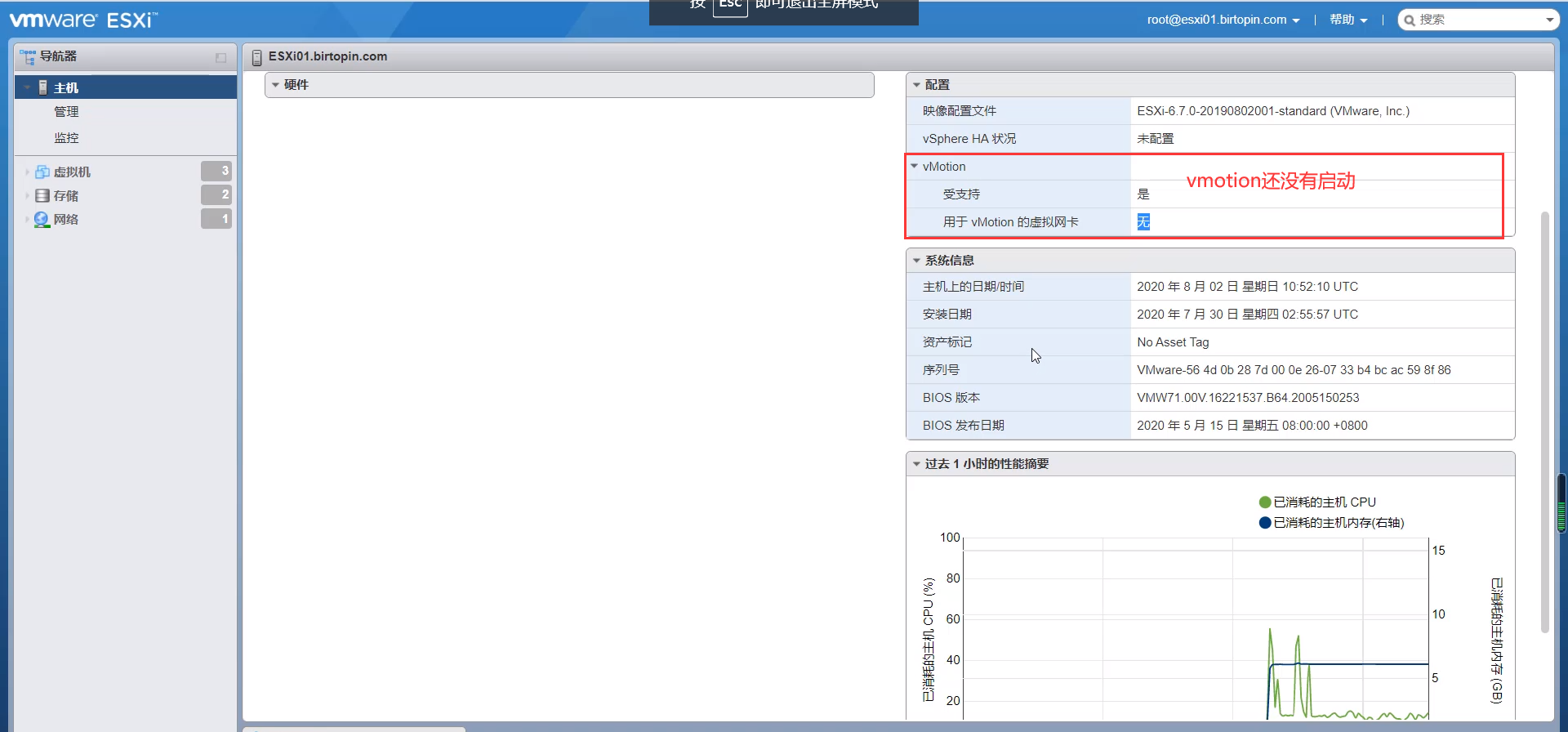This screenshot has width=1568, height=732.
Task: Click 主机上的日期/时间 value 10:52:10 UTC
Action: tap(1247, 287)
